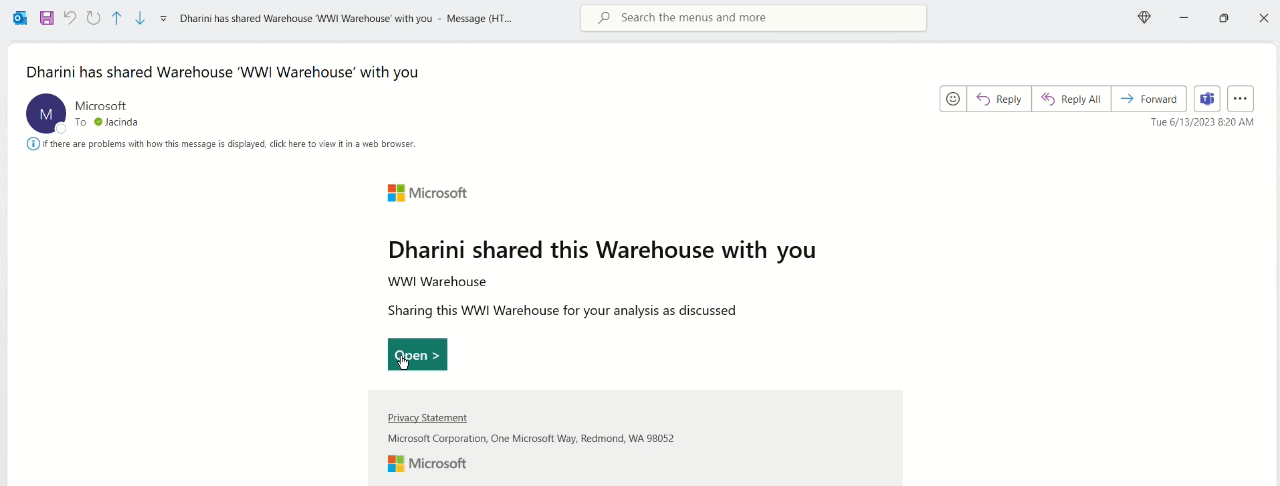Click the premium diamond icon

[1144, 18]
